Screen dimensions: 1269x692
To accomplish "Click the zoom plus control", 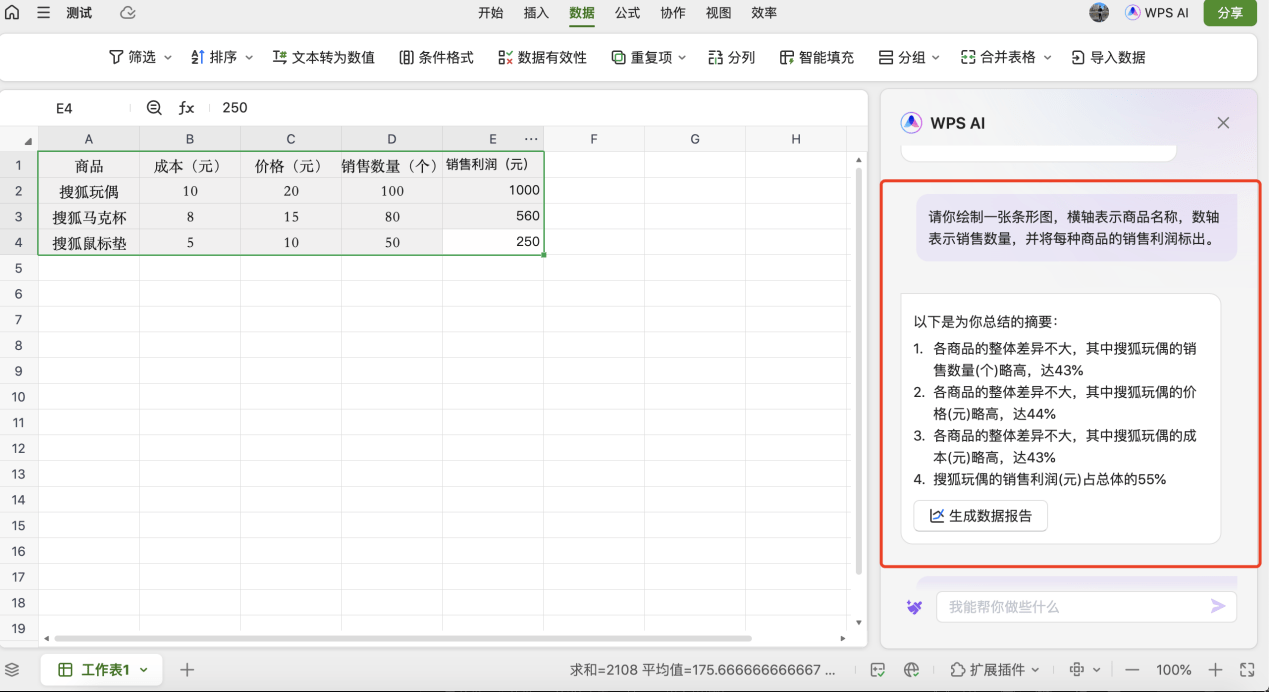I will (1214, 669).
